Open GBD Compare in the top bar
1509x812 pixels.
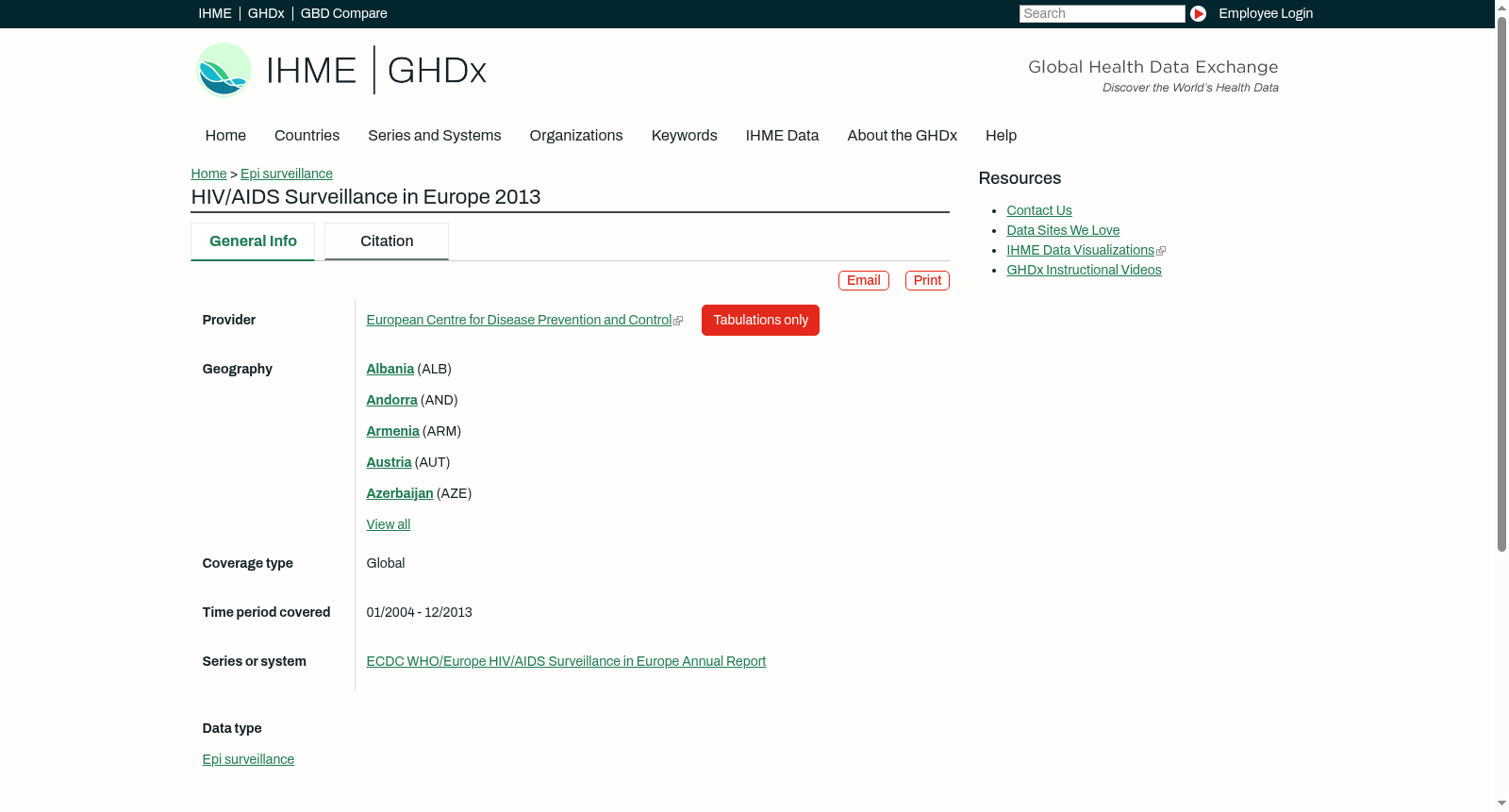point(344,13)
